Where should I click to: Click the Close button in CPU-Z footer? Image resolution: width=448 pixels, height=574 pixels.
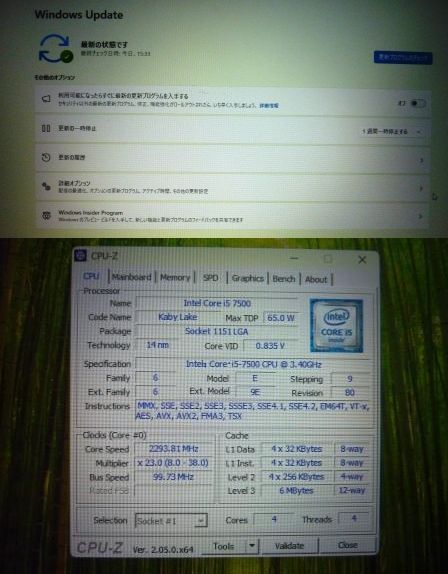[348, 545]
